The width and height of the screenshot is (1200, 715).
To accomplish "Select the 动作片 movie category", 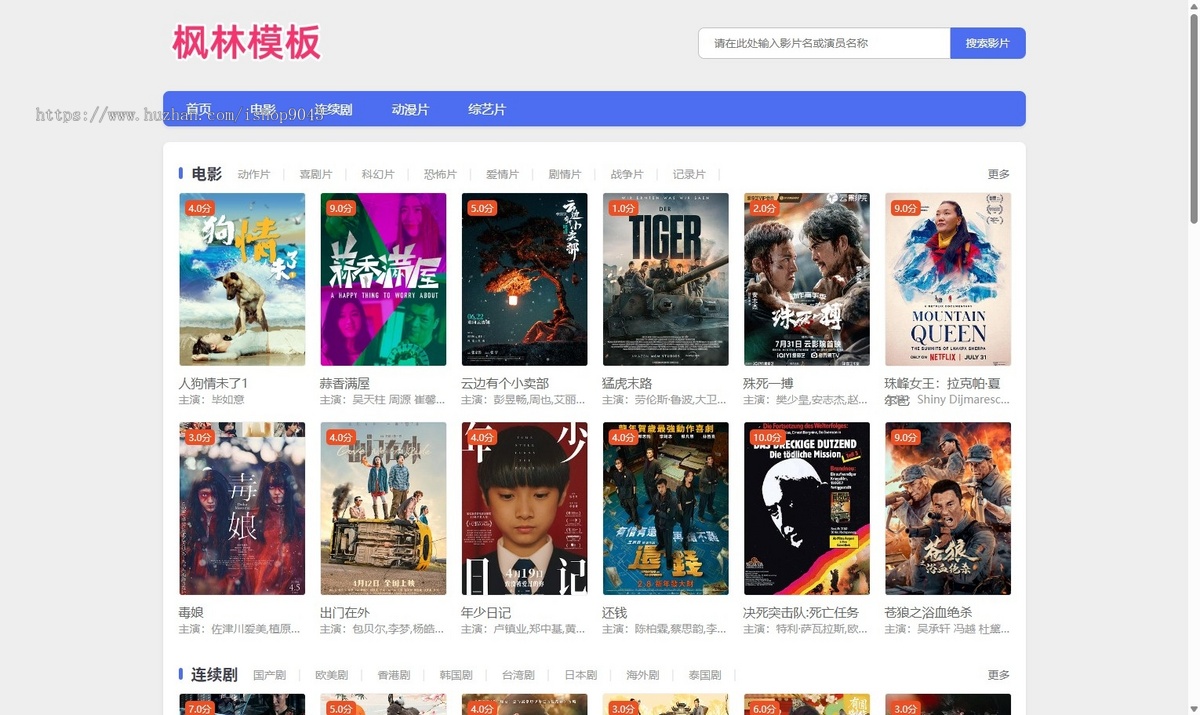I will [x=254, y=174].
